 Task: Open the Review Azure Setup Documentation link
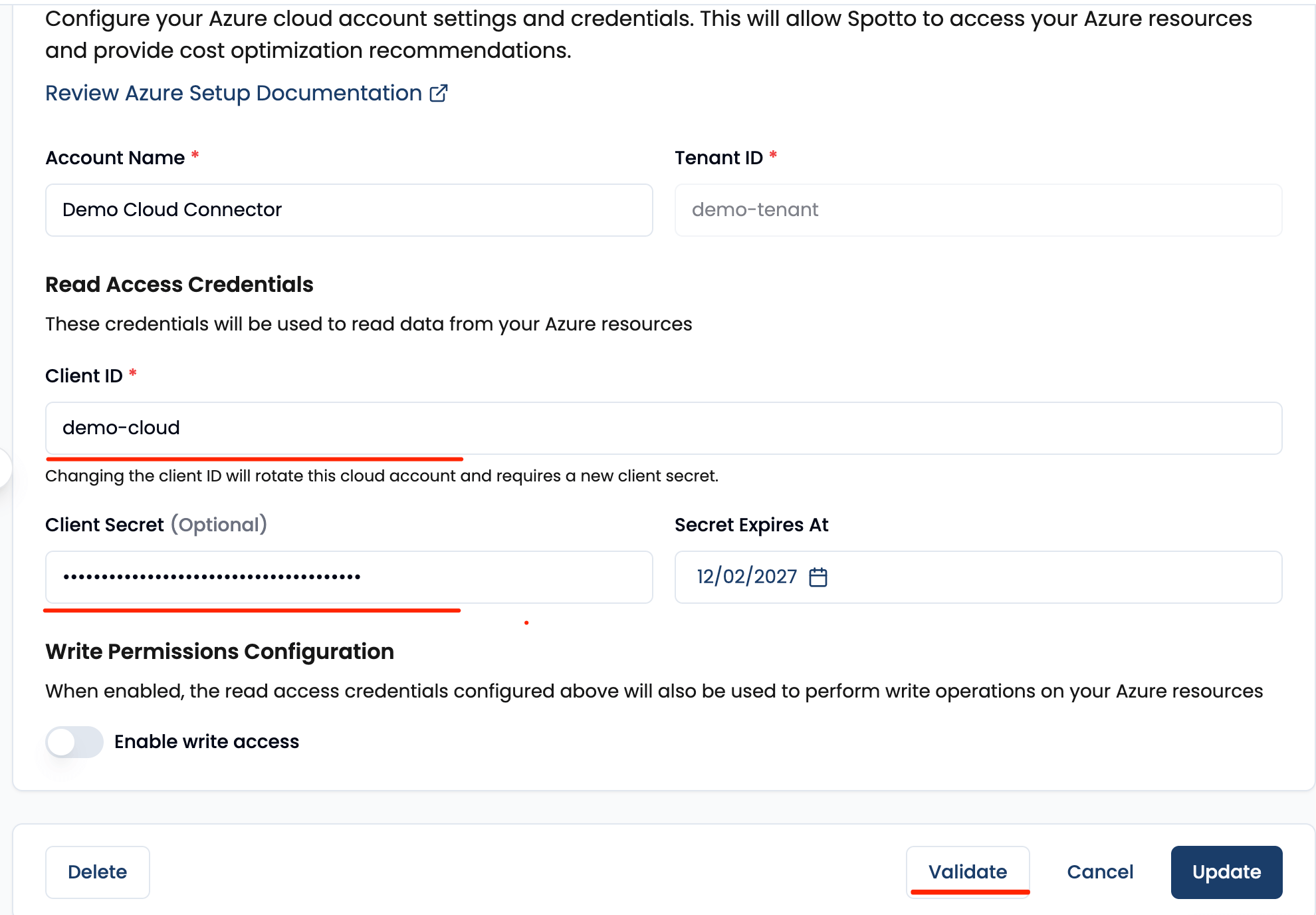pyautogui.click(x=233, y=94)
